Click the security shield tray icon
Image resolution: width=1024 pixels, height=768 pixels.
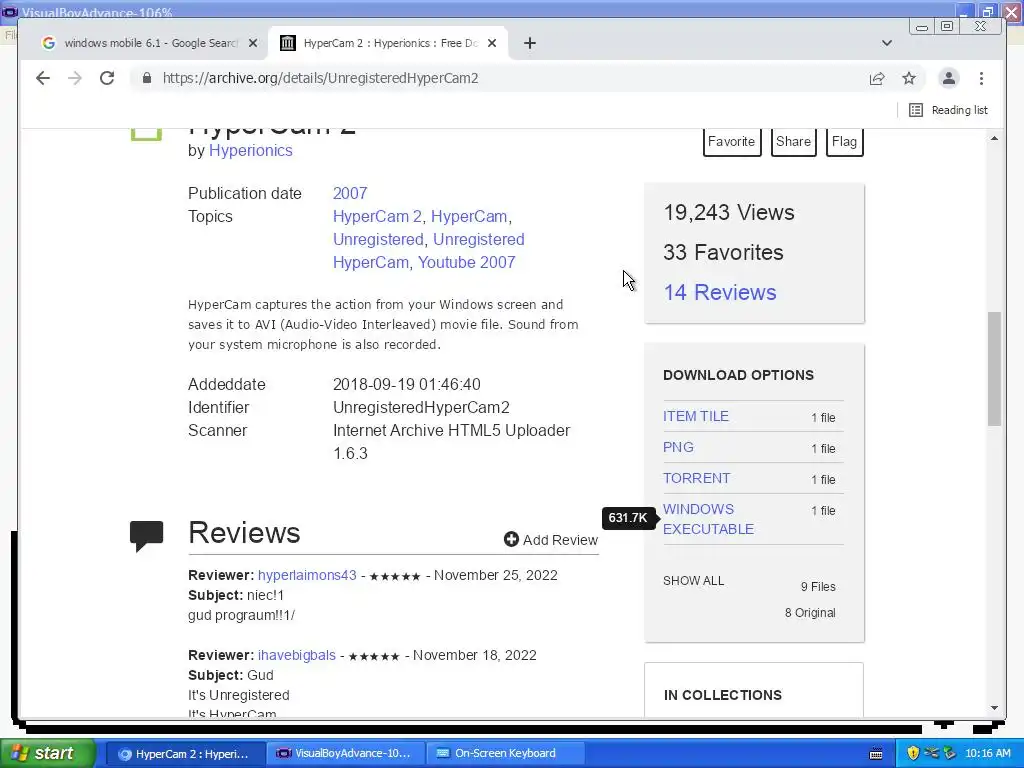[913, 754]
